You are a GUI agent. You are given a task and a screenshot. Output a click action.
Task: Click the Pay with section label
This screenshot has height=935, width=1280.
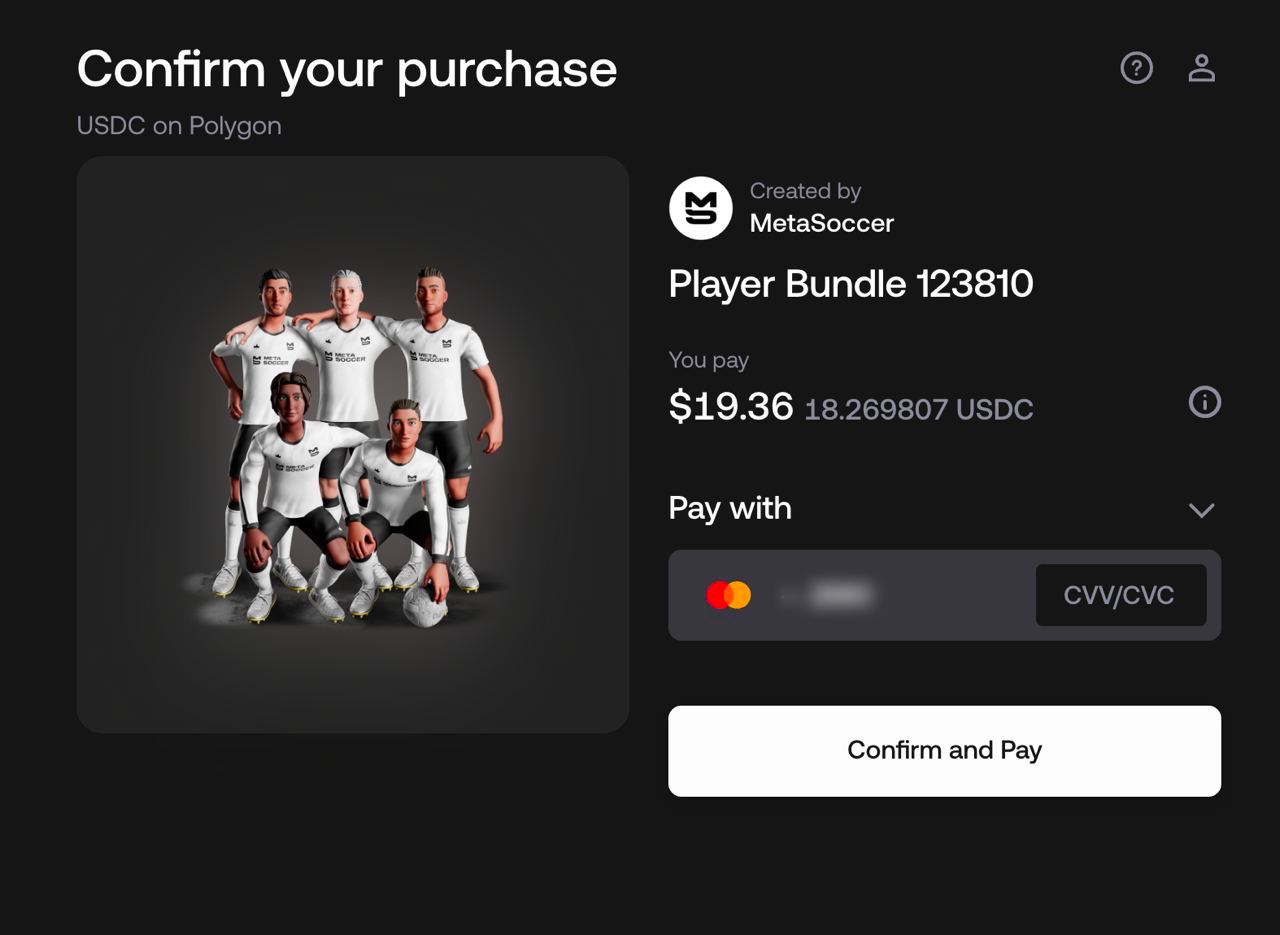729,508
